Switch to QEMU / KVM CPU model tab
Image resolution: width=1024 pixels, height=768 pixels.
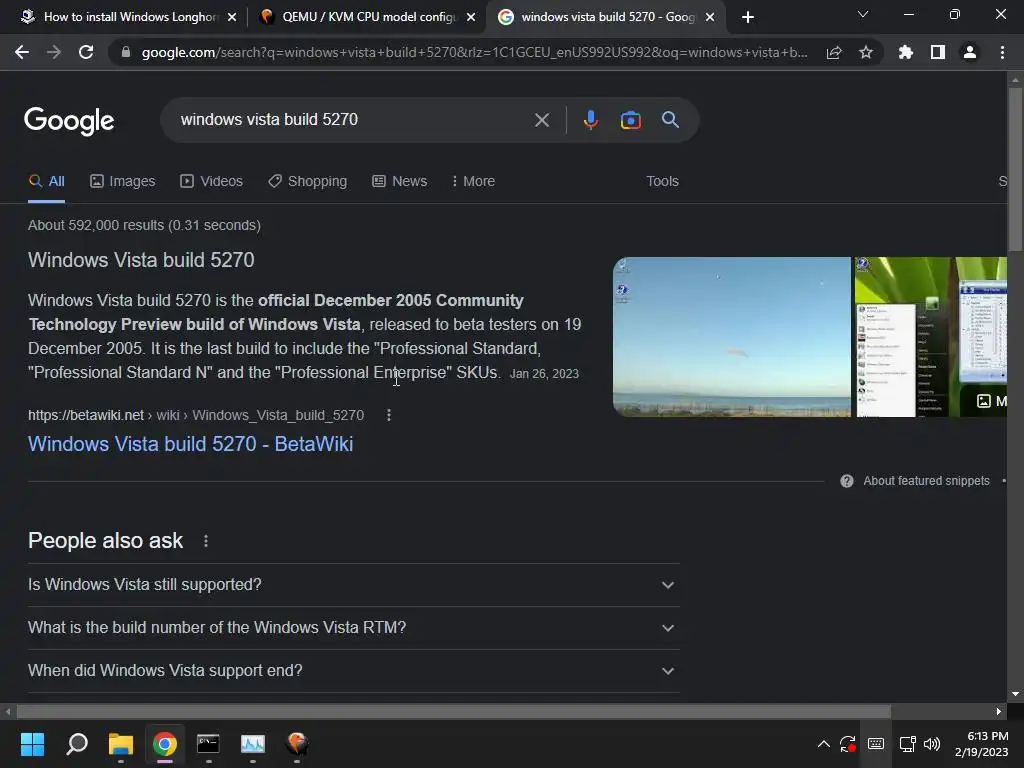coord(369,17)
